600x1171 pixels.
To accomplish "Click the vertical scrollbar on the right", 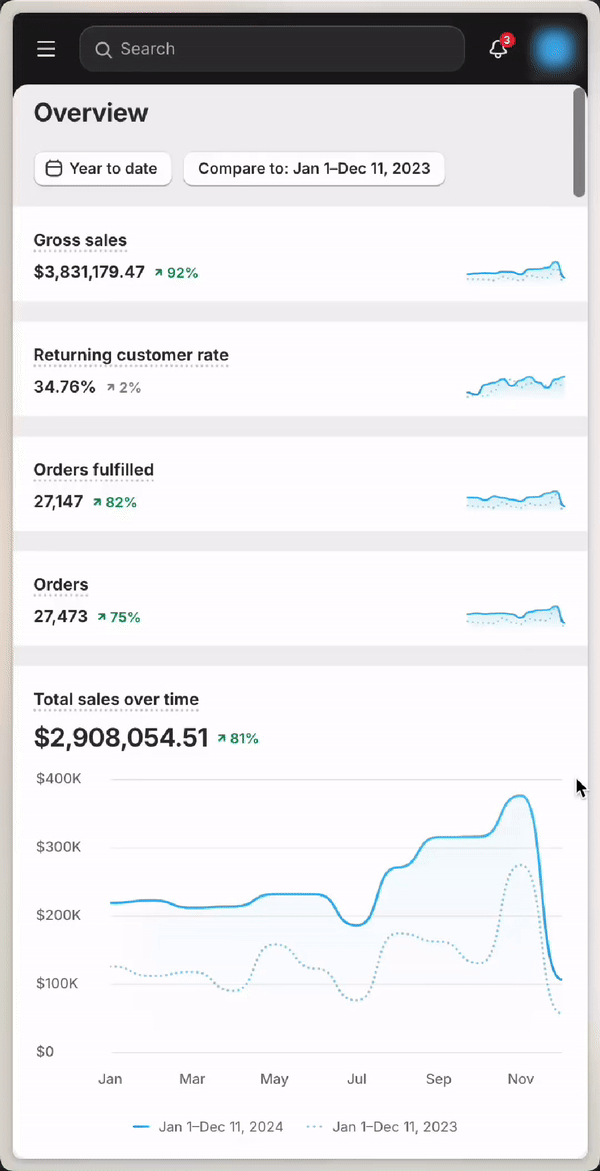I will point(578,140).
